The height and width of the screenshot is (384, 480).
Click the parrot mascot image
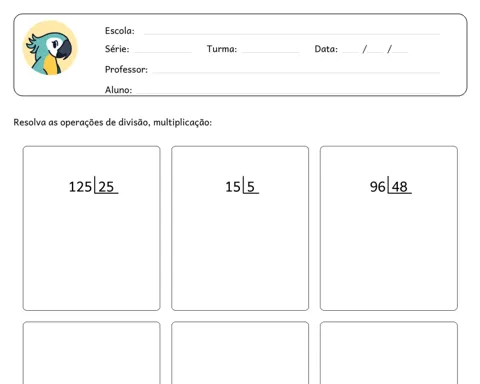pos(50,48)
